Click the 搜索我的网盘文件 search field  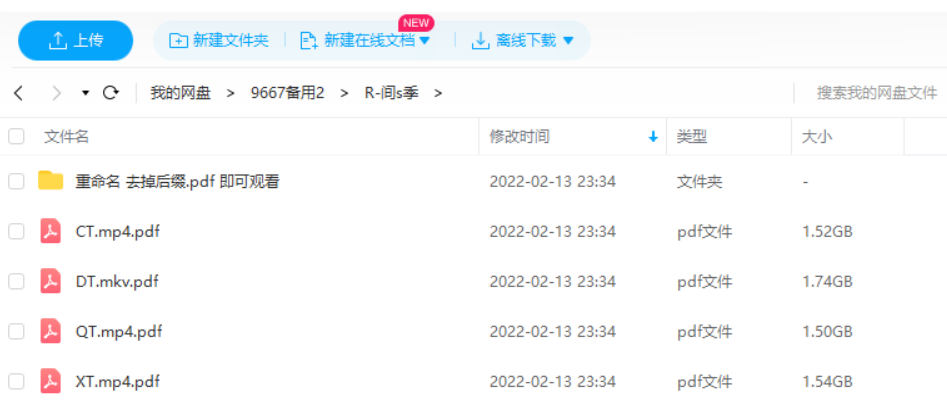pos(875,93)
